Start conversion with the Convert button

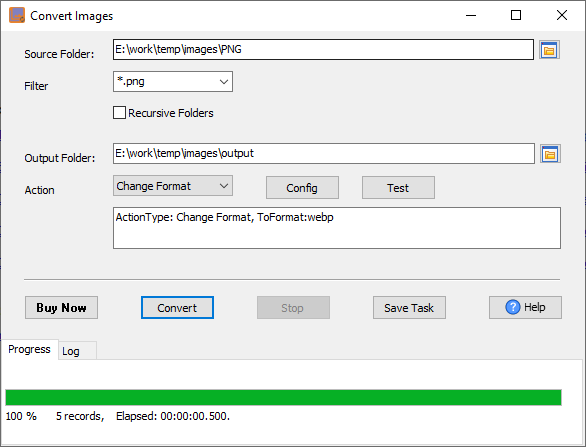[x=177, y=308]
